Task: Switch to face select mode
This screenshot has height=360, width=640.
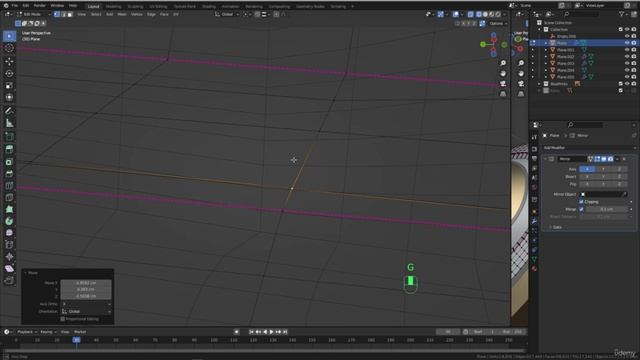Action: tap(70, 14)
